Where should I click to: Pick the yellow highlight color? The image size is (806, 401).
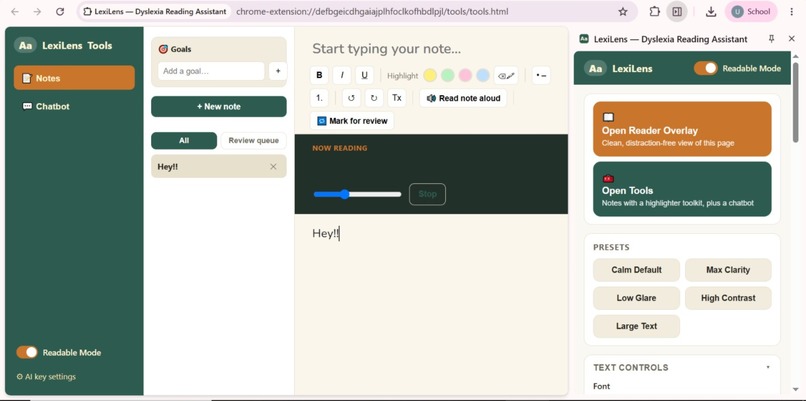click(430, 76)
